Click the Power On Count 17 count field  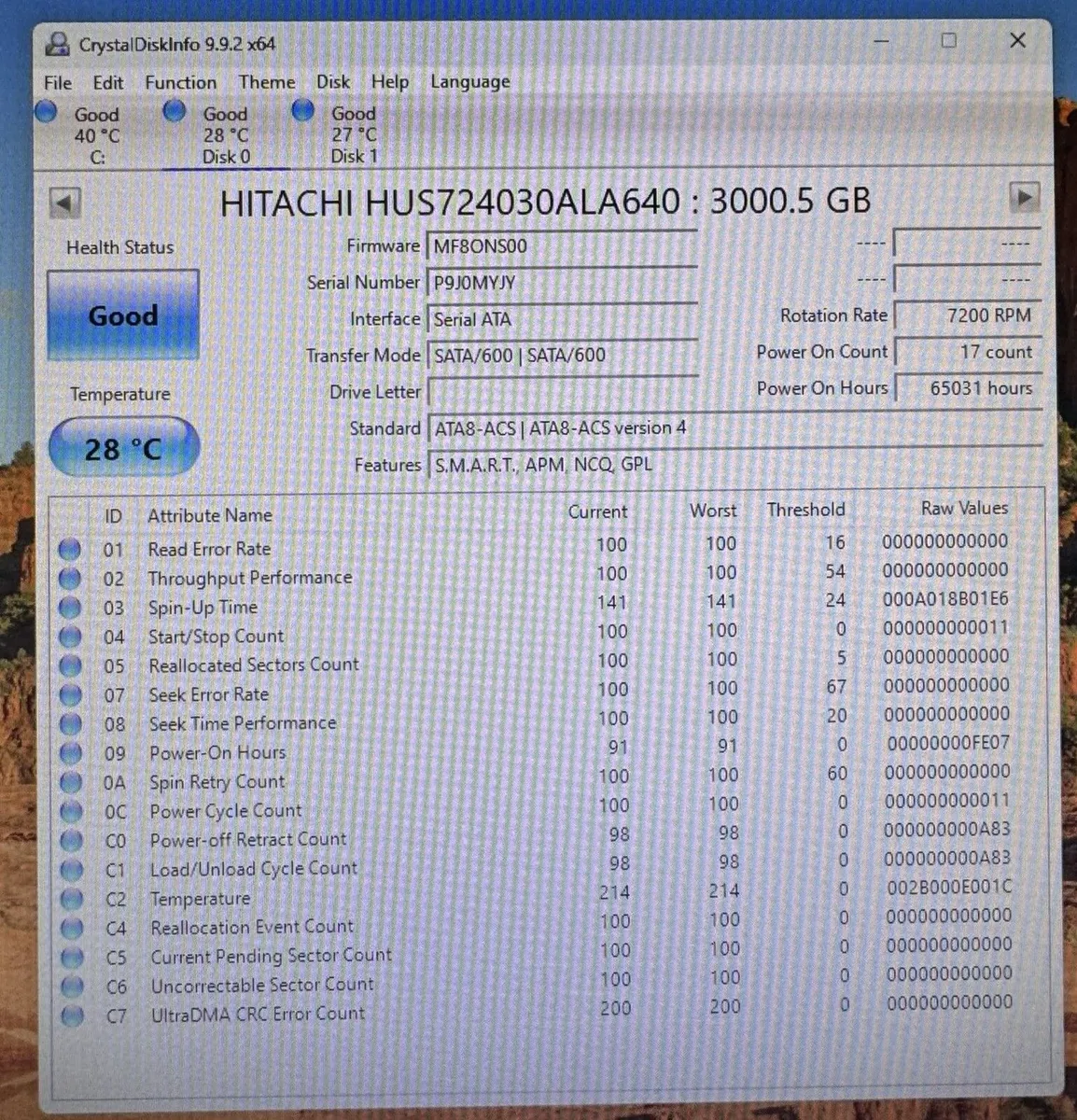(x=966, y=352)
